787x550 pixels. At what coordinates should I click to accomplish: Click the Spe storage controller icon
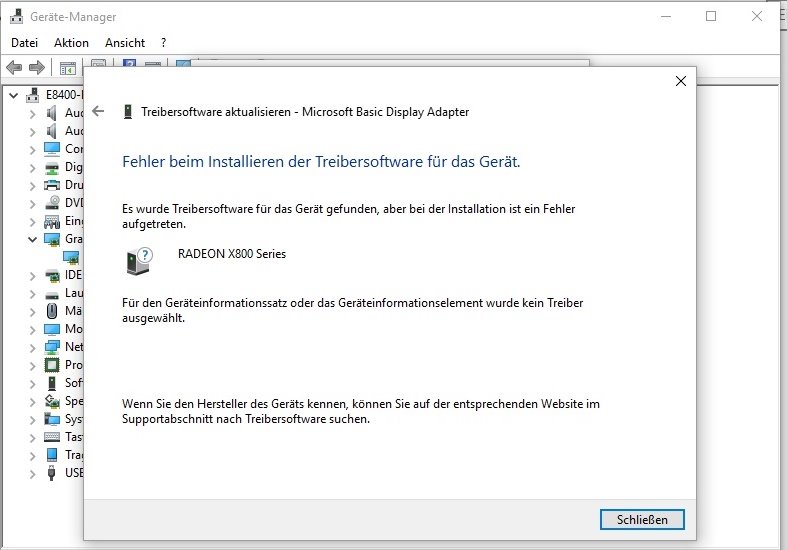point(52,401)
